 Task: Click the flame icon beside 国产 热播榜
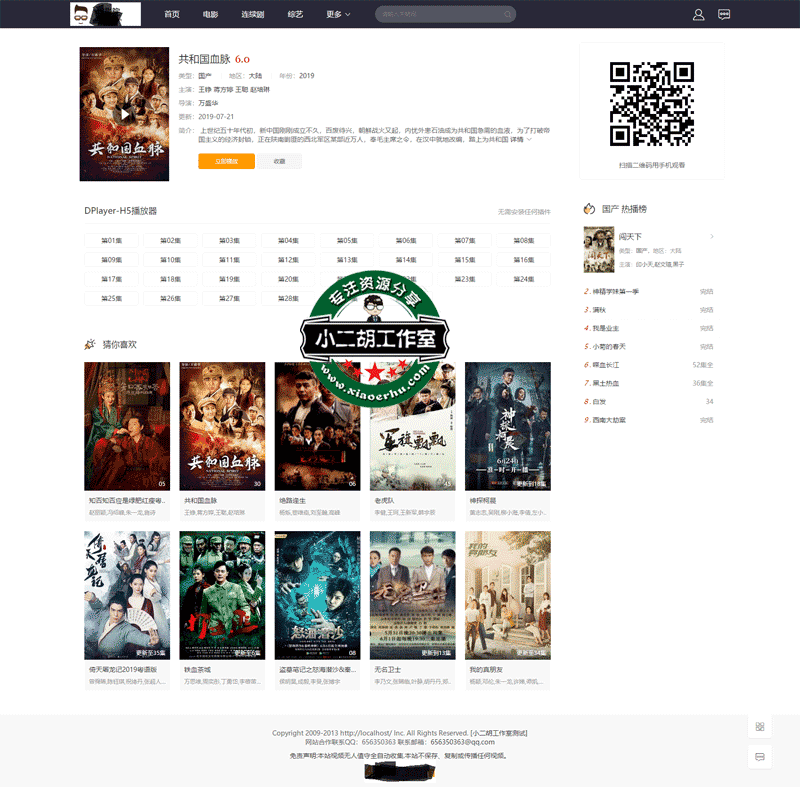(x=589, y=210)
